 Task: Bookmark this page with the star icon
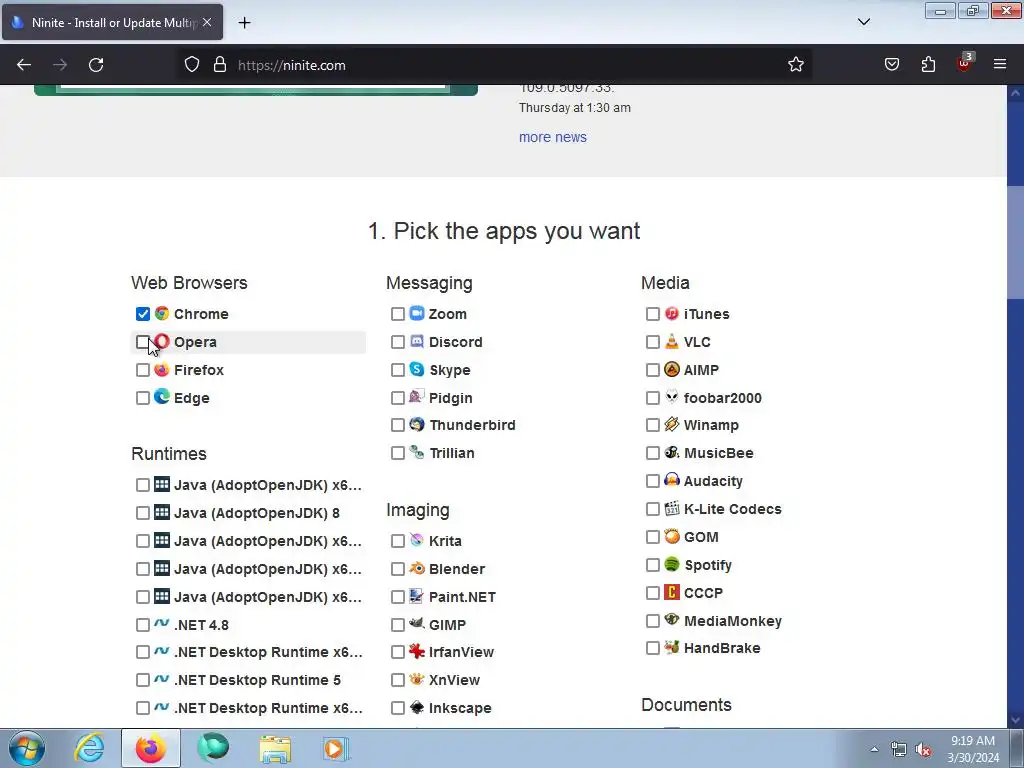[x=795, y=65]
